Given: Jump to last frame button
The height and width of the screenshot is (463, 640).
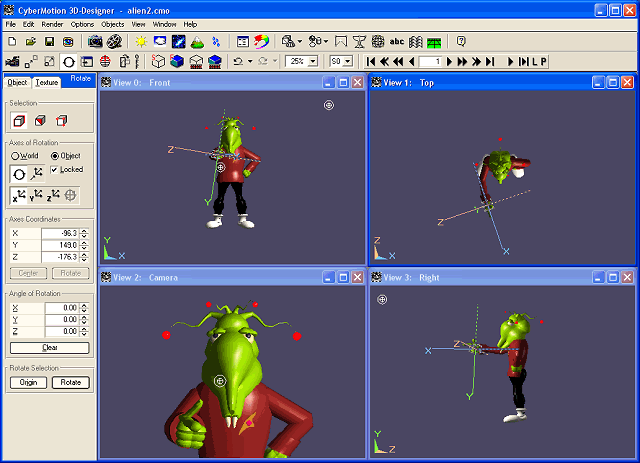Looking at the screenshot, I should (490, 62).
